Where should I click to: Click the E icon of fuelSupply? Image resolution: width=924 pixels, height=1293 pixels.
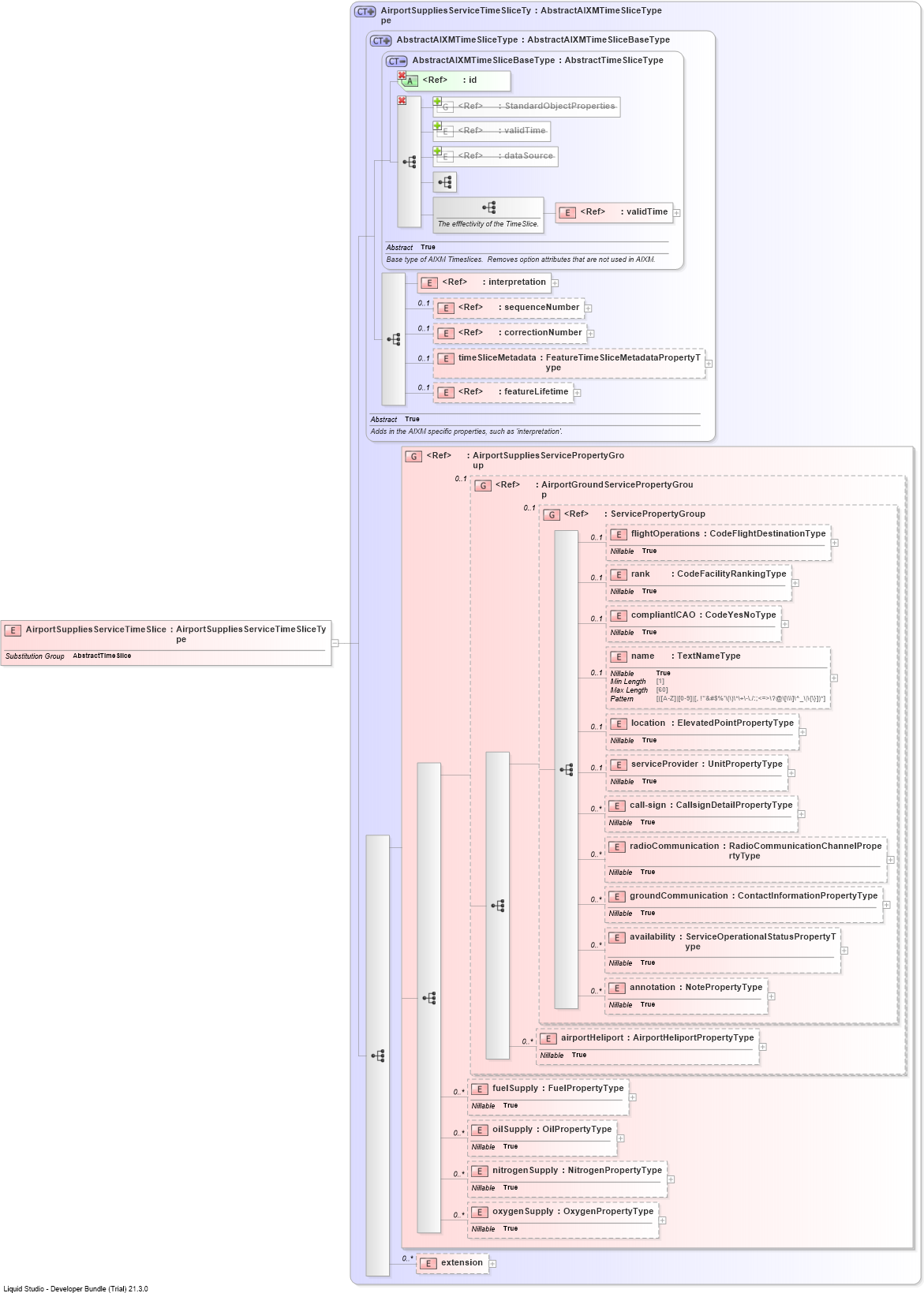[480, 1089]
